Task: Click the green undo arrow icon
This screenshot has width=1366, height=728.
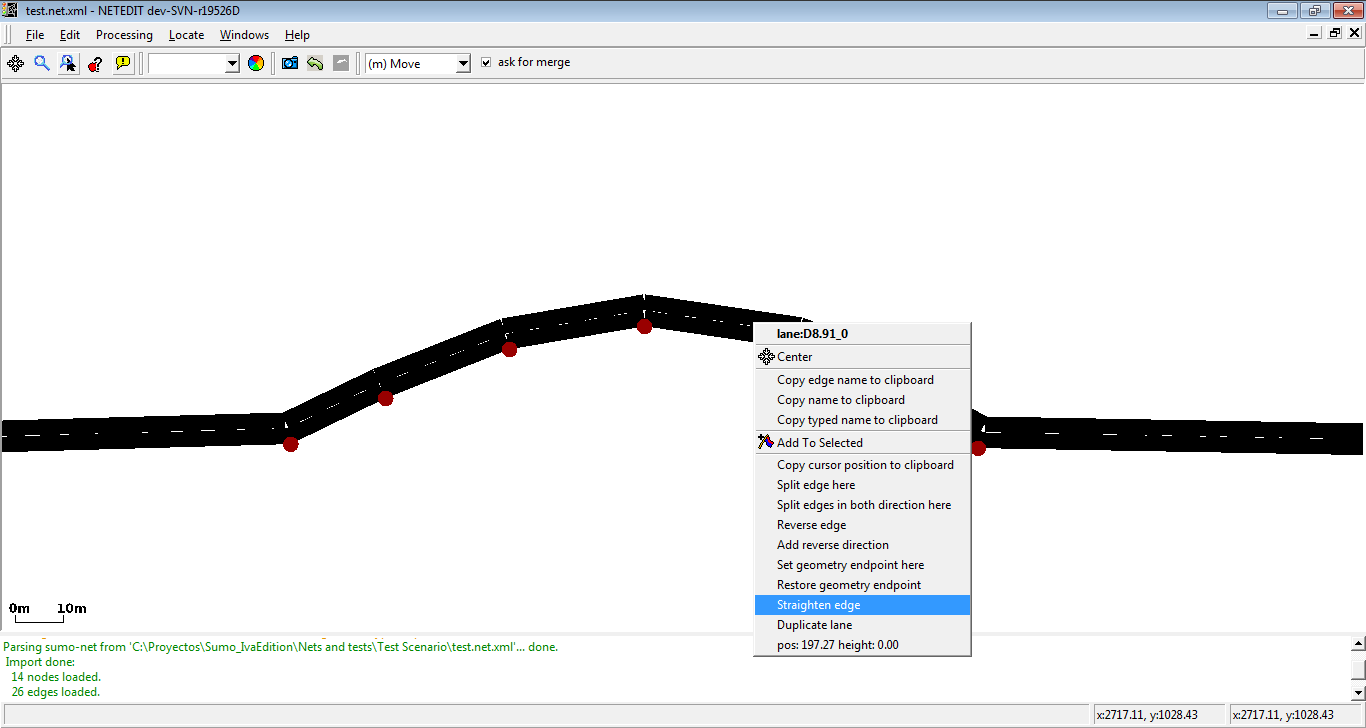Action: pyautogui.click(x=315, y=63)
